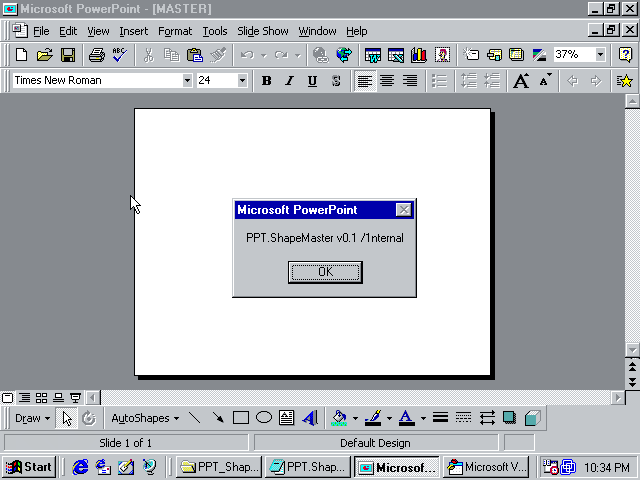Click the Insert Clip Art icon

pyautogui.click(x=442, y=55)
